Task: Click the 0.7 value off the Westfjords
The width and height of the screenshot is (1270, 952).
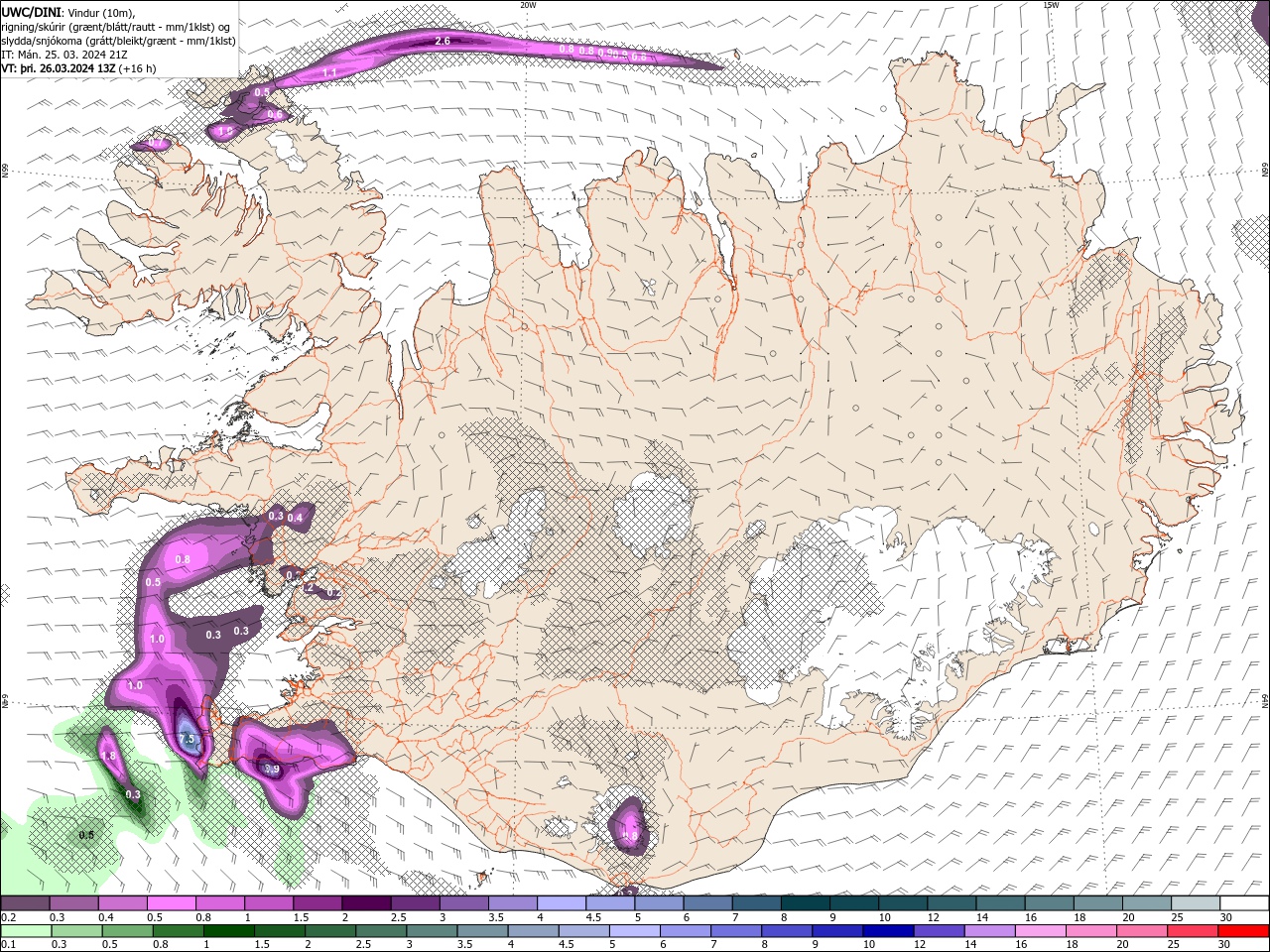Action: click(x=157, y=144)
